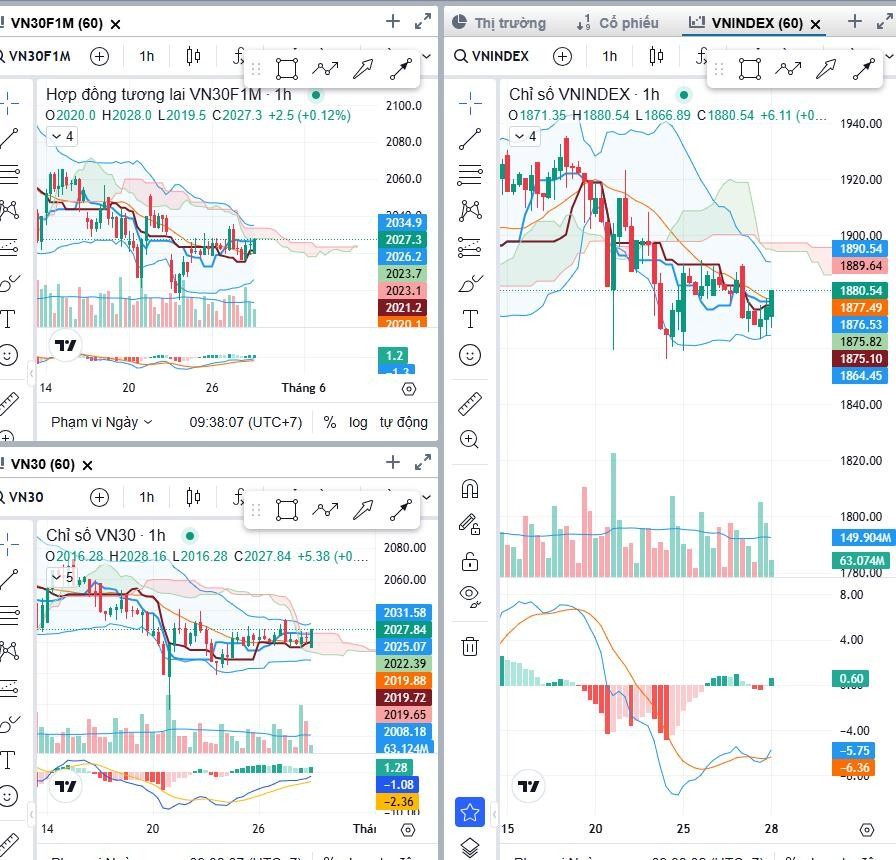Maximize the VN30 chart panel

pyautogui.click(x=423, y=462)
